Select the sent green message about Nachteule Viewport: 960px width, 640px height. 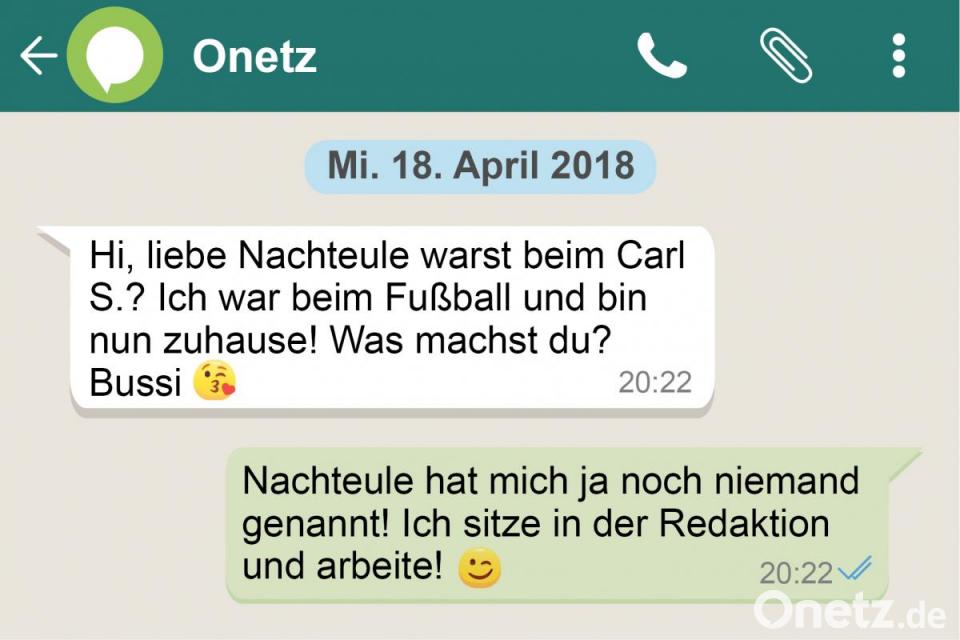[x=557, y=525]
